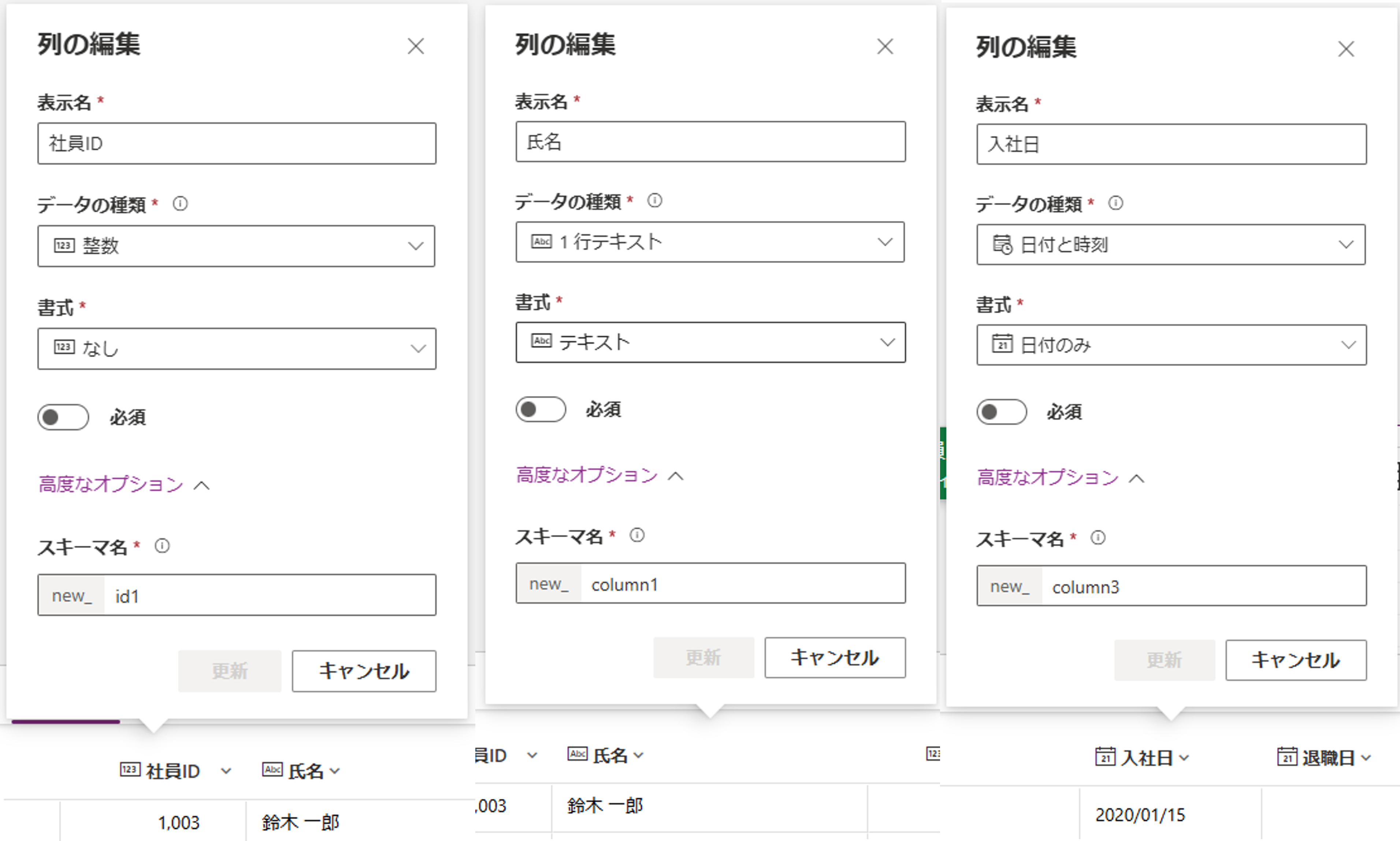Click 更新 button in 入社日 panel
1400x841 pixels.
coord(1164,660)
